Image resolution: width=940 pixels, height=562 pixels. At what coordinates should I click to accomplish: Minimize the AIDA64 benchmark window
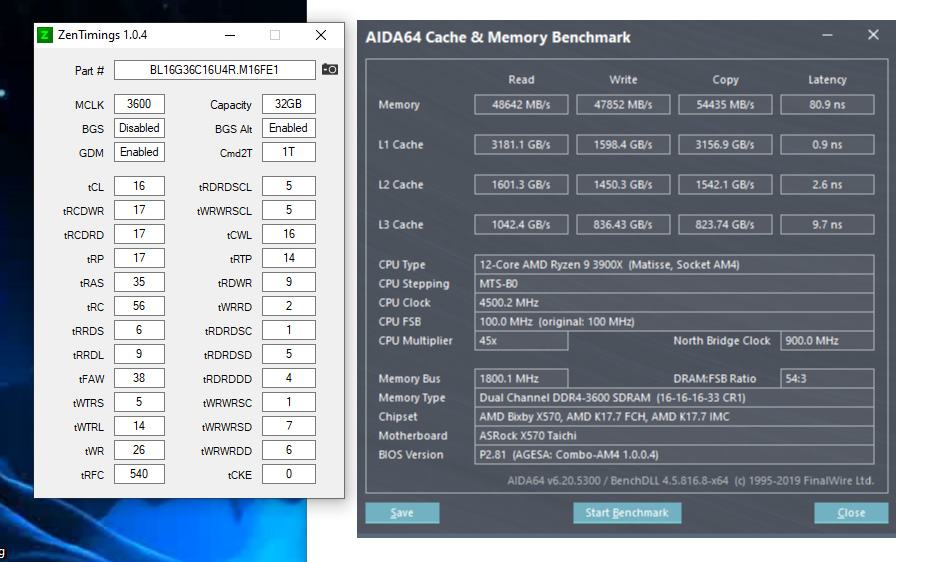pos(827,35)
